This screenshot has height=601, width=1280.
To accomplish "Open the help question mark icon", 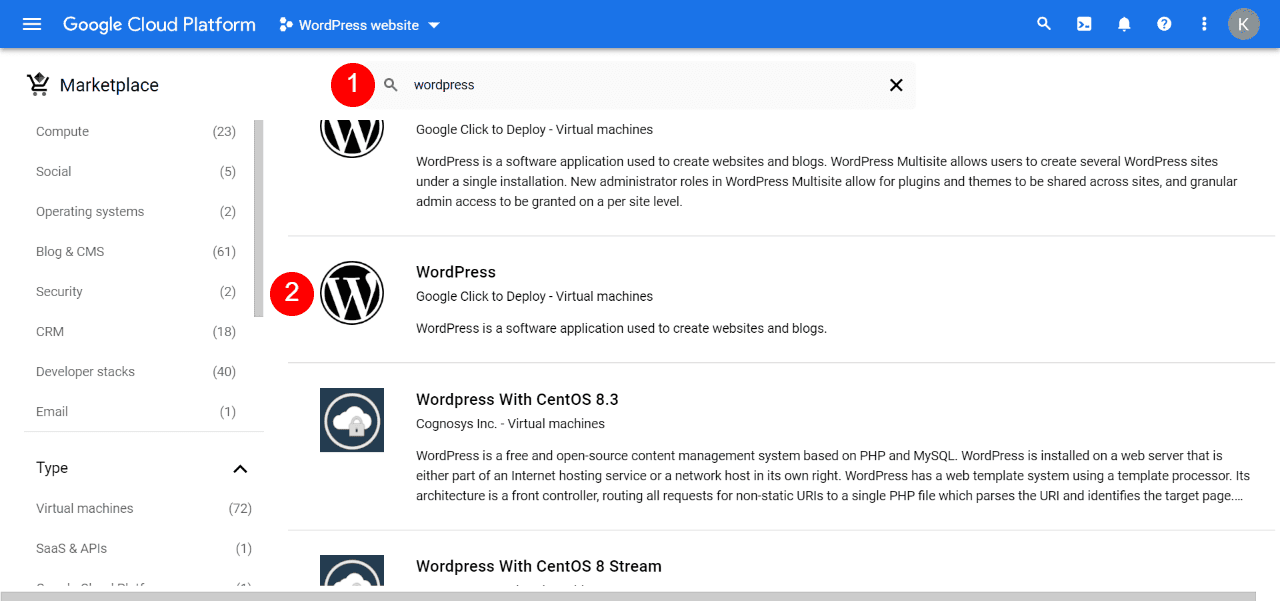I will tap(1163, 23).
